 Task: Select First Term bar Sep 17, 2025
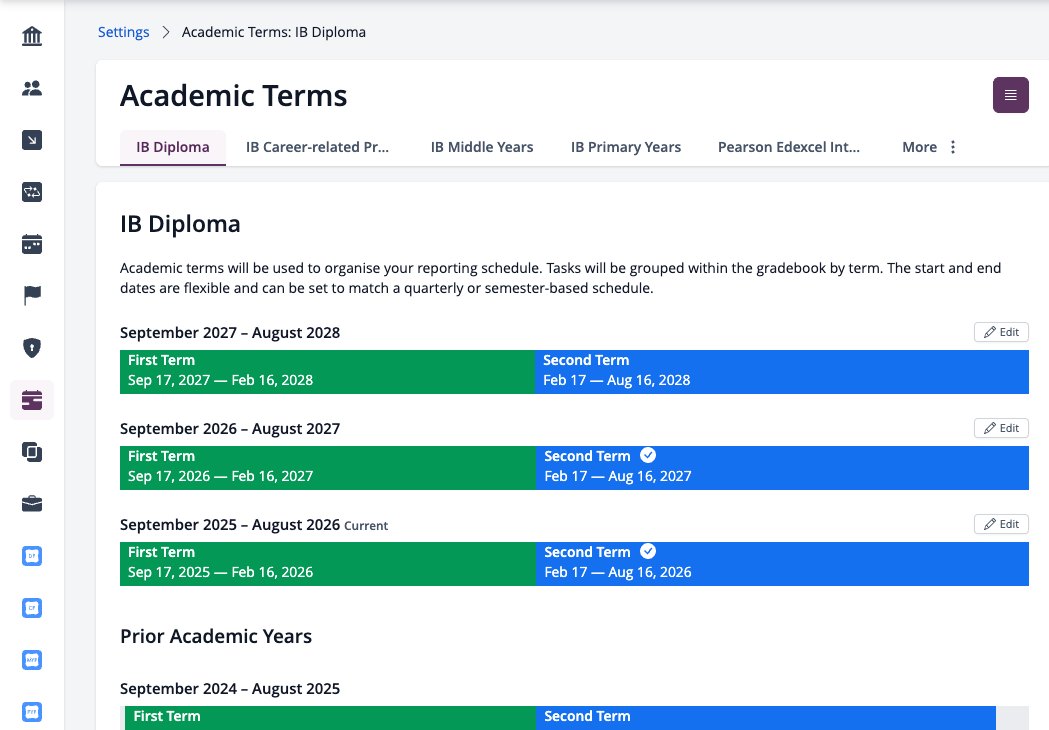point(328,563)
